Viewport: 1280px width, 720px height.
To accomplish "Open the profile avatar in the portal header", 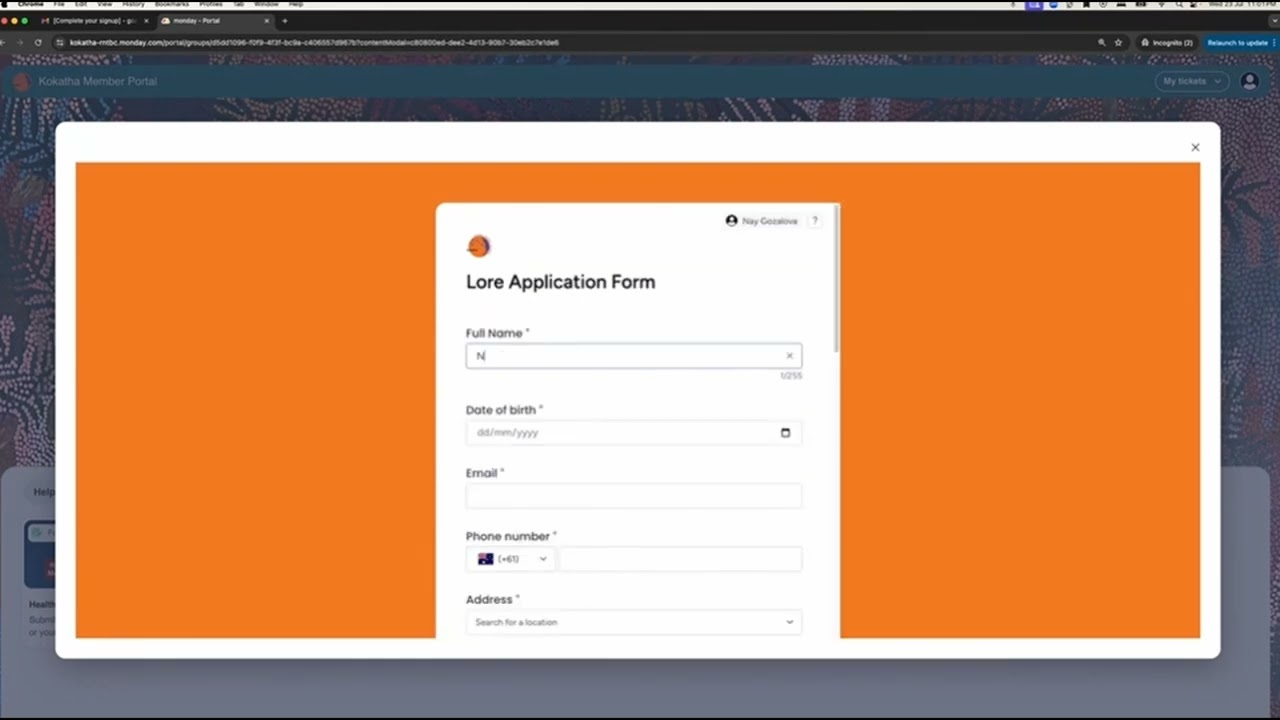I will (x=1249, y=81).
